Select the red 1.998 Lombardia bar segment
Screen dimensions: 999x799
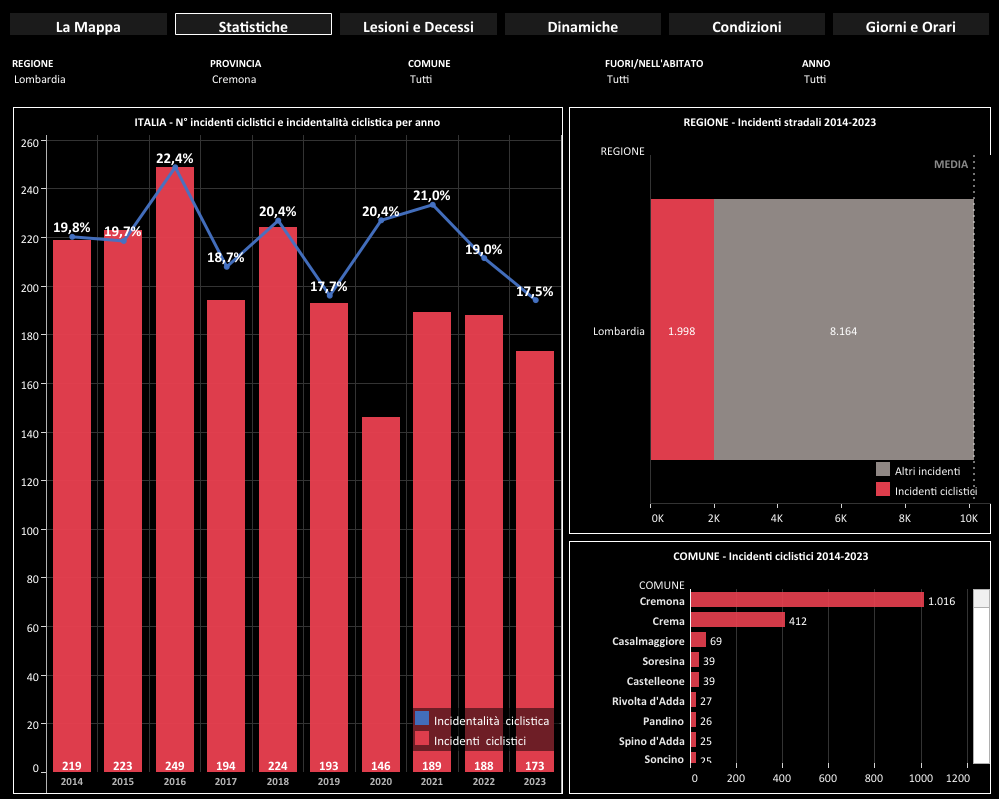tap(682, 330)
